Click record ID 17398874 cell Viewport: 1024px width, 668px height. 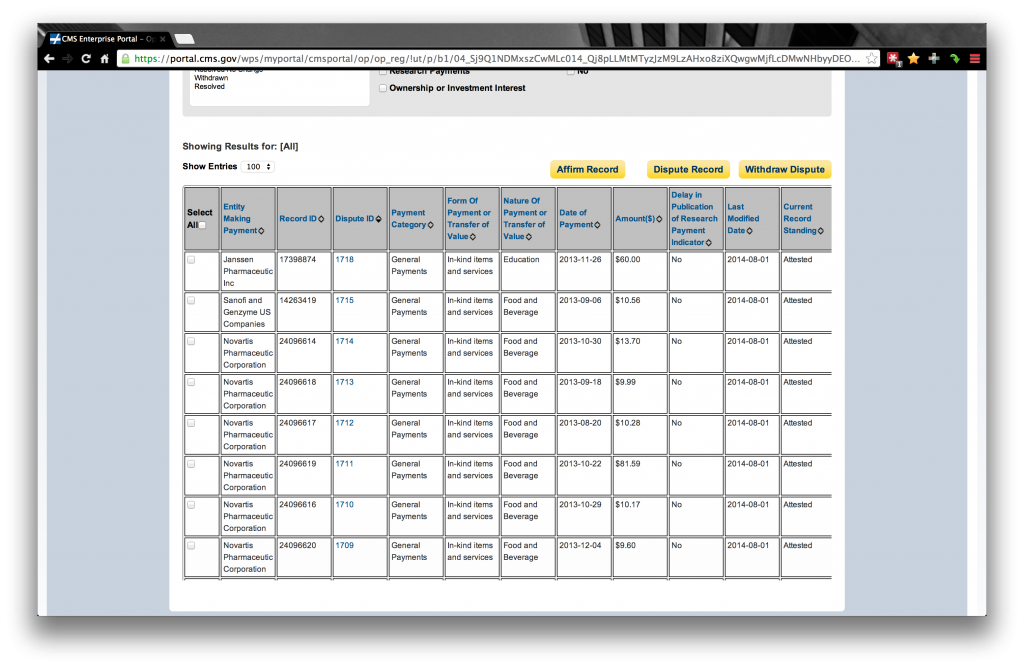[x=304, y=271]
